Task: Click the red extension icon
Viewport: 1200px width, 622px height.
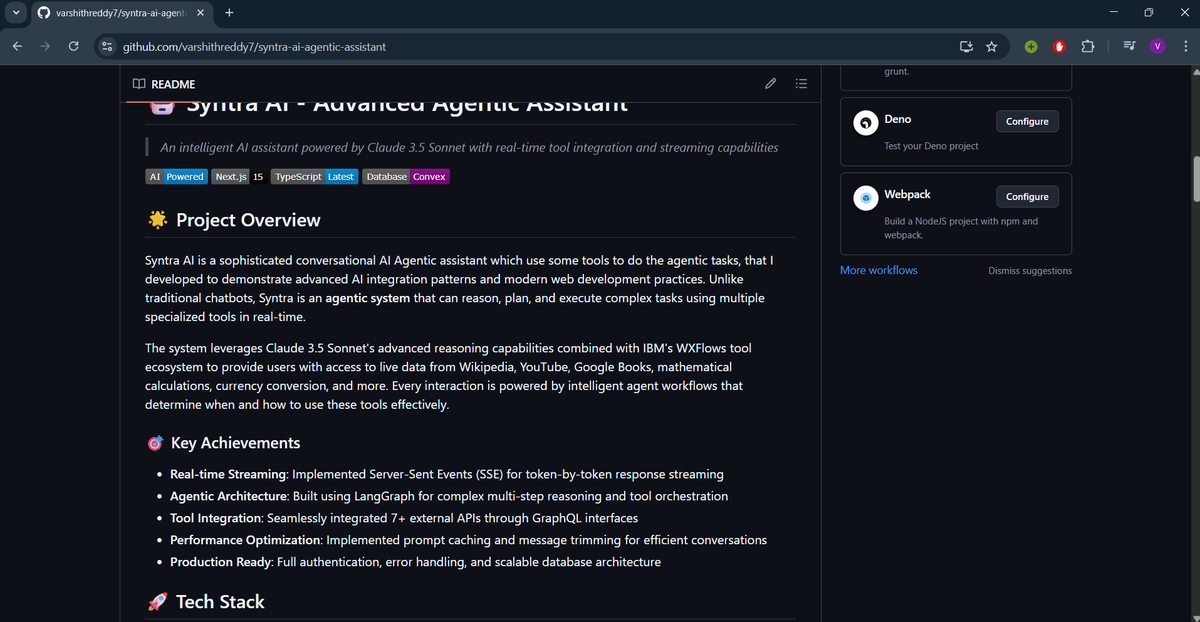Action: [x=1059, y=46]
